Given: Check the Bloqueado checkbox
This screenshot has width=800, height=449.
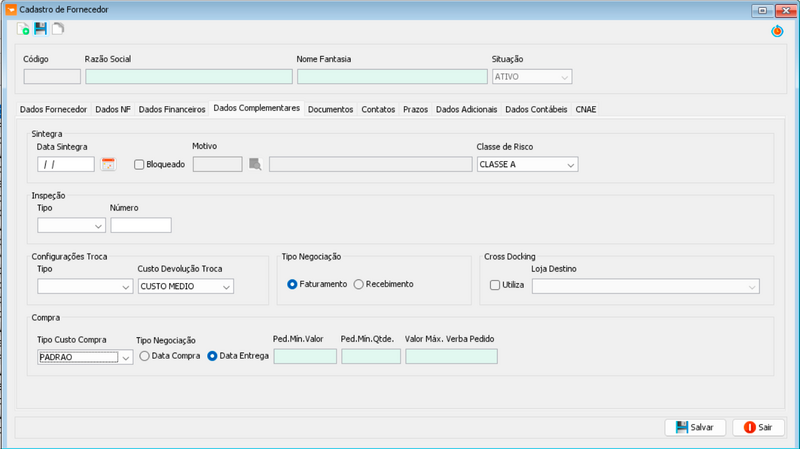Looking at the screenshot, I should click(x=139, y=165).
